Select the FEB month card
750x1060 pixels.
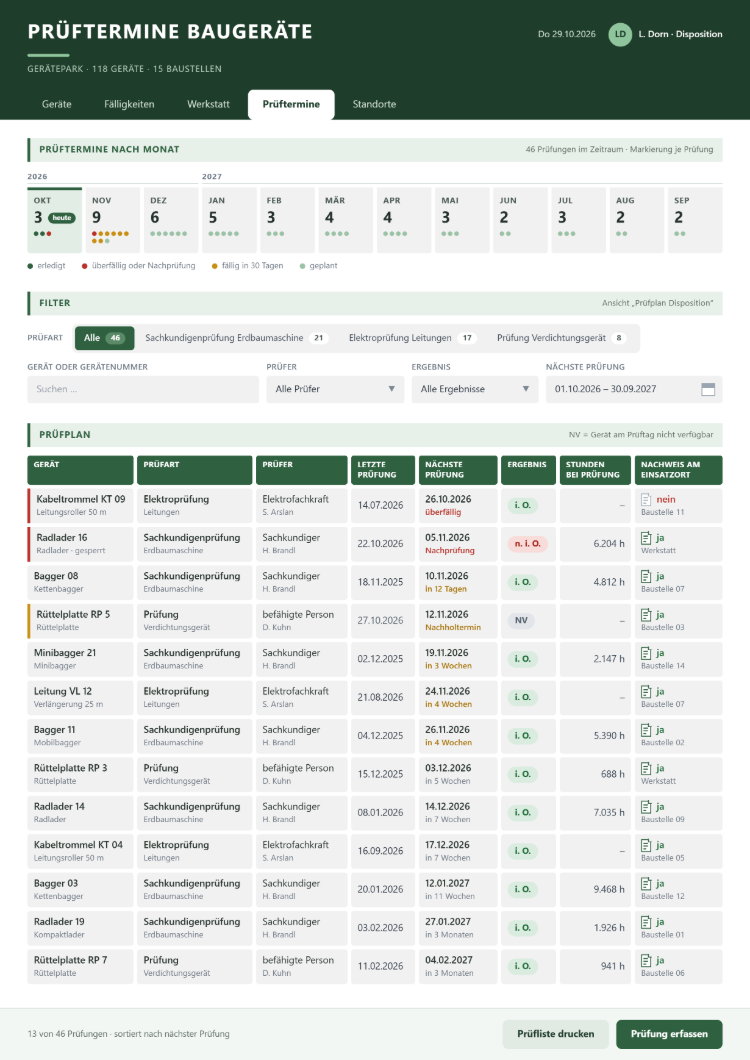(287, 220)
